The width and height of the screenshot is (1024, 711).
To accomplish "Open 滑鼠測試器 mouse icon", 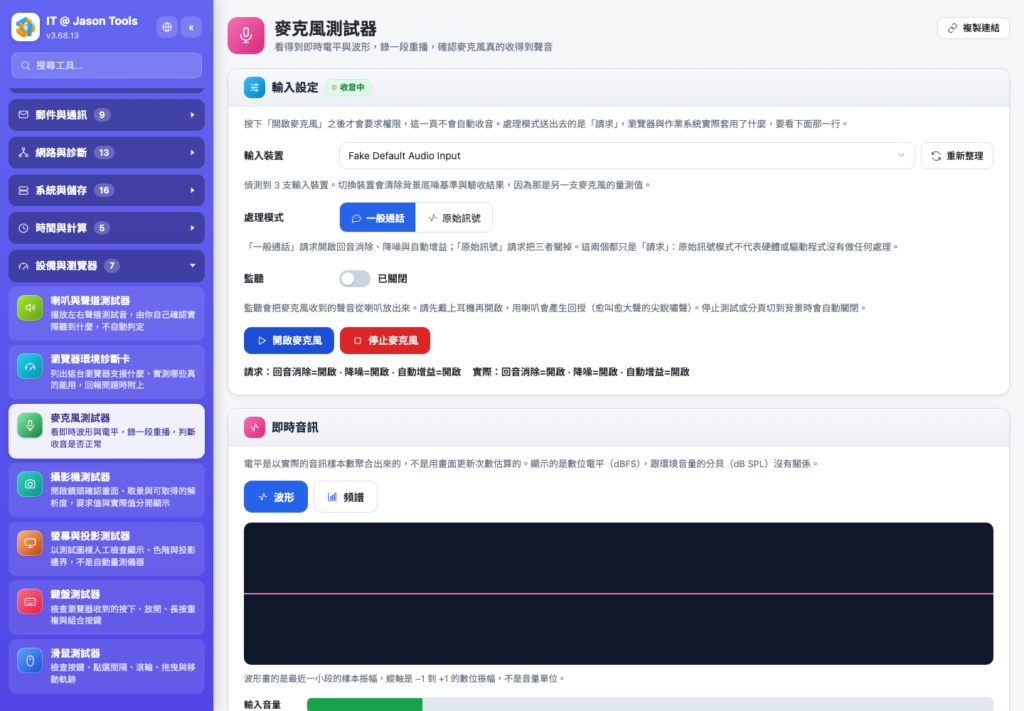I will click(30, 660).
